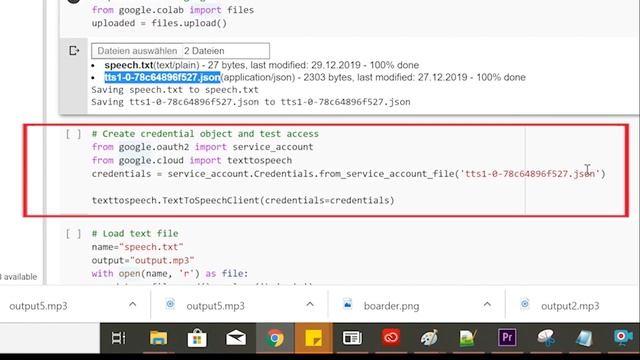
Task: Open the output2.mp3 download
Action: [x=570, y=306]
